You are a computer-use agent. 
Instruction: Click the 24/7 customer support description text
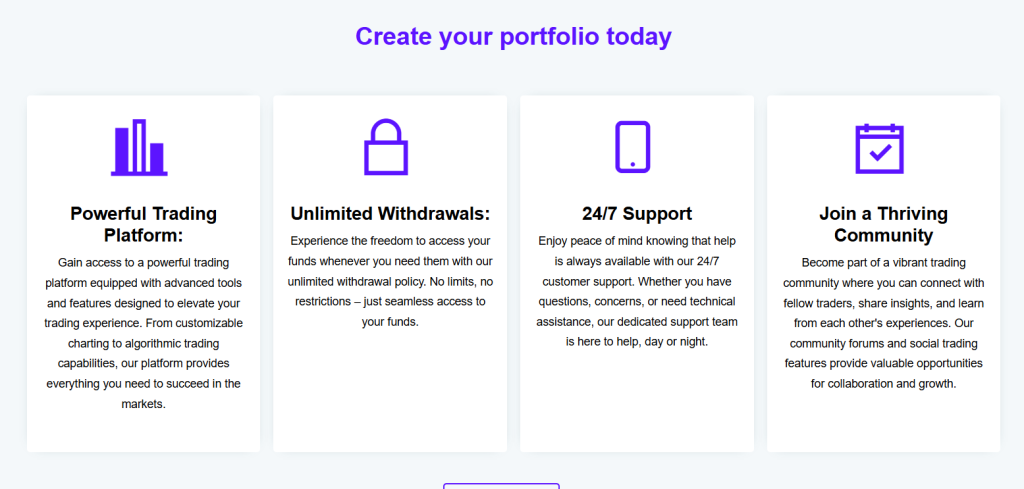tap(637, 291)
